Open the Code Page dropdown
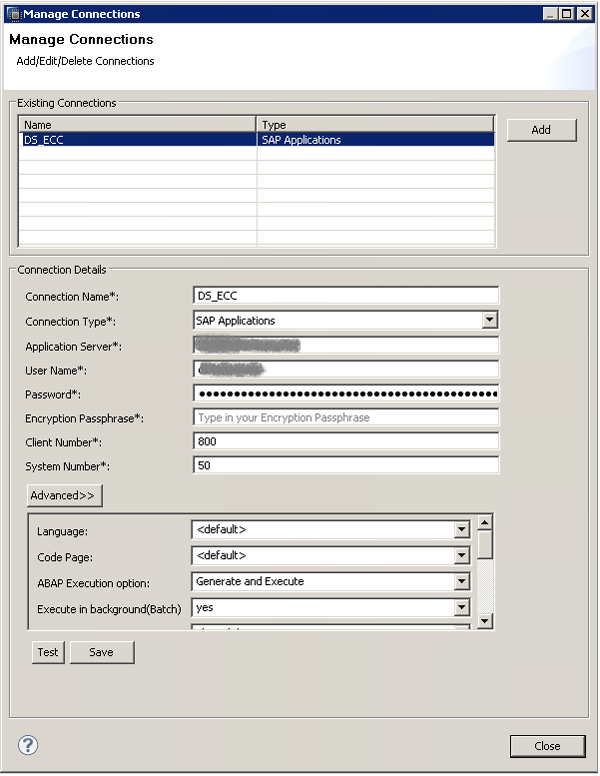Image resolution: width=600 pixels, height=776 pixels. click(461, 556)
